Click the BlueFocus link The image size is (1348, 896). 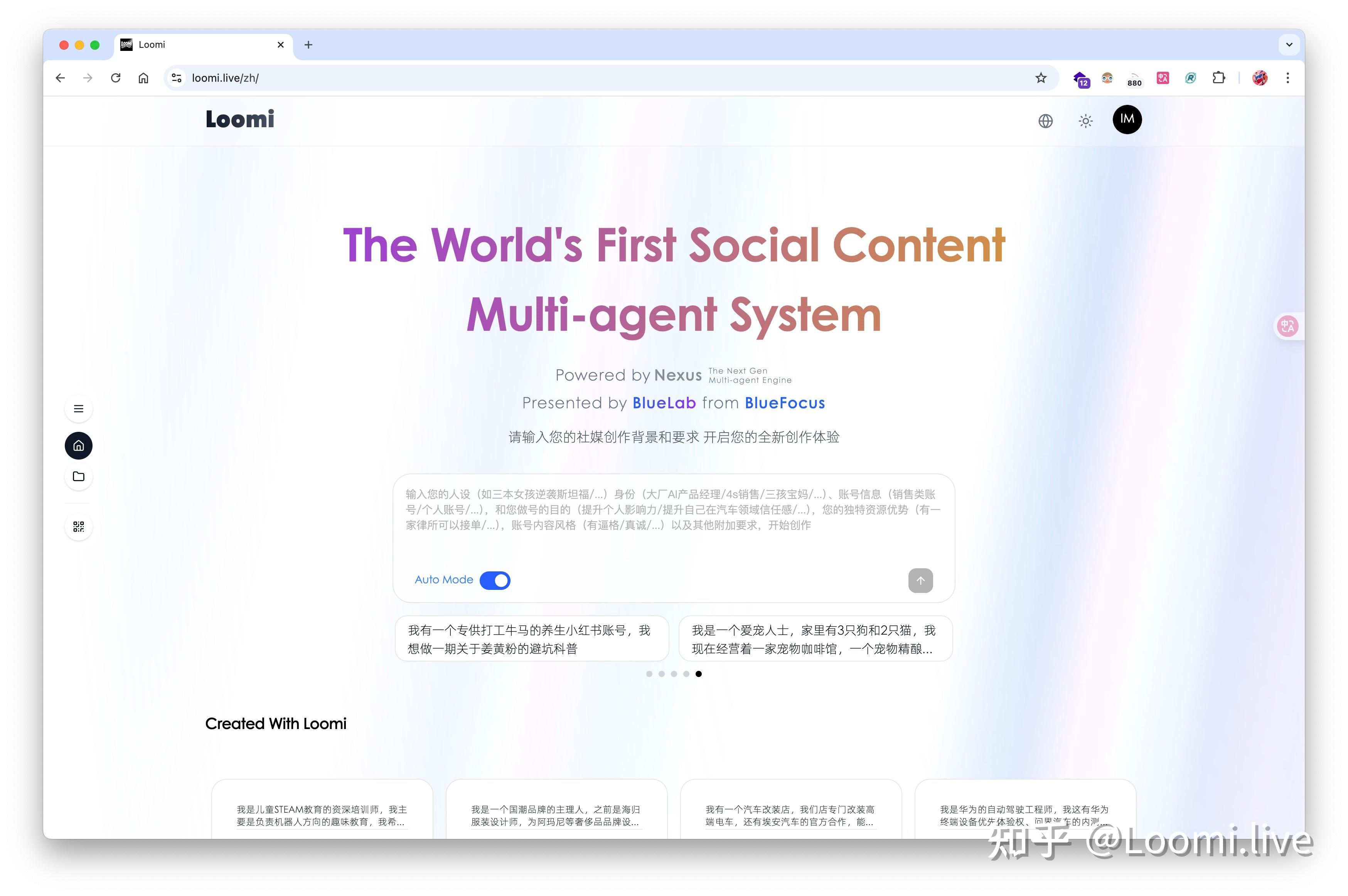pos(785,403)
